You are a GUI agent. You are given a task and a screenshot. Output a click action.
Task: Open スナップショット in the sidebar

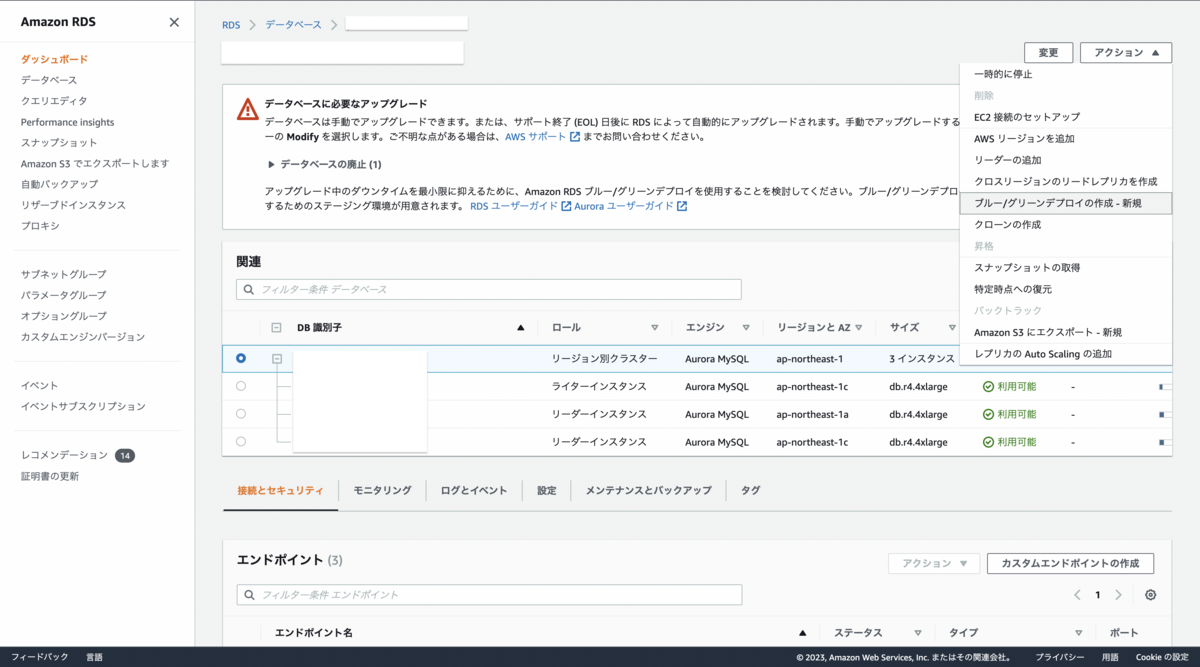59,143
